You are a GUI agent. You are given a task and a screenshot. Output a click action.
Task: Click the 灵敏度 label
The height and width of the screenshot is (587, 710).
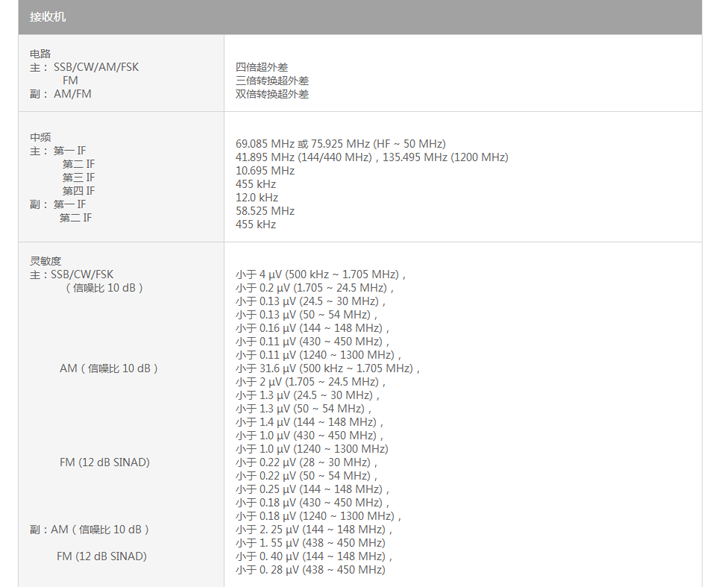[45, 261]
